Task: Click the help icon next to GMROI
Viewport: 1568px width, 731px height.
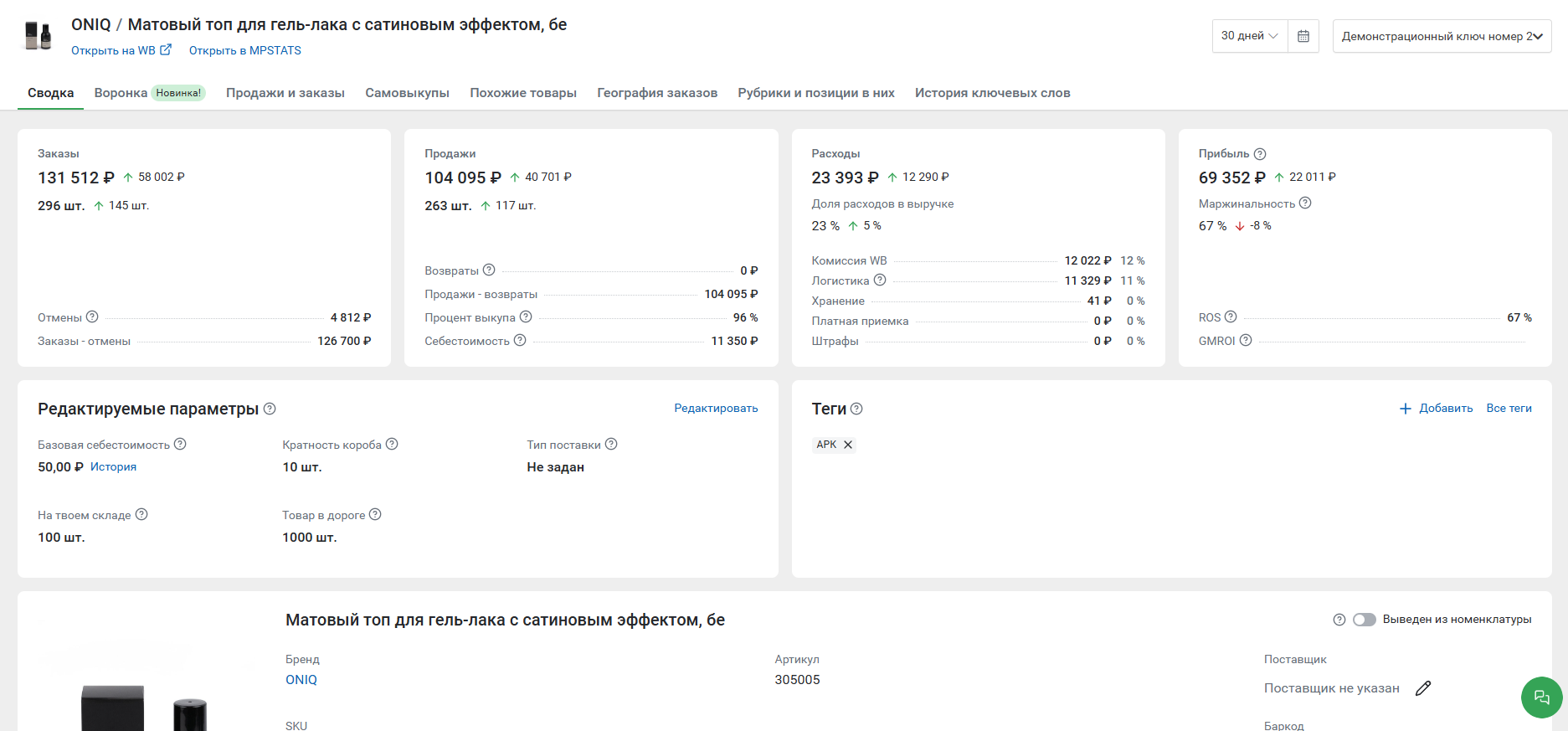Action: pyautogui.click(x=1246, y=340)
